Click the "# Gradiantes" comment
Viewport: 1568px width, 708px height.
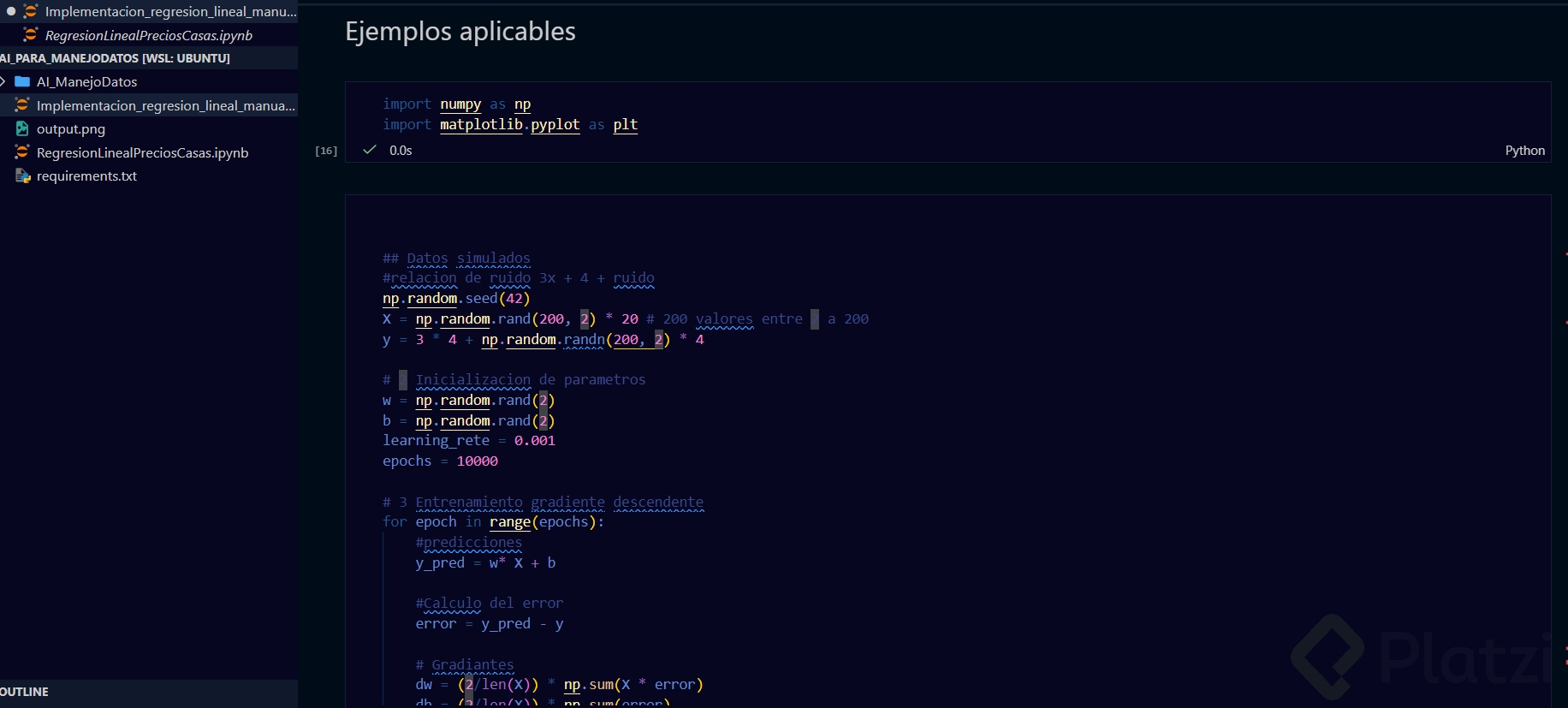pos(465,664)
